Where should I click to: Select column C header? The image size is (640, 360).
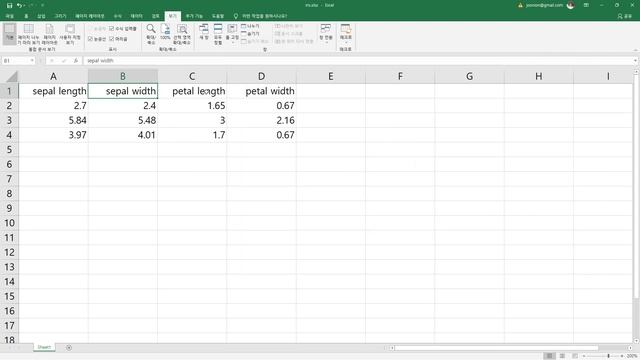(192, 76)
